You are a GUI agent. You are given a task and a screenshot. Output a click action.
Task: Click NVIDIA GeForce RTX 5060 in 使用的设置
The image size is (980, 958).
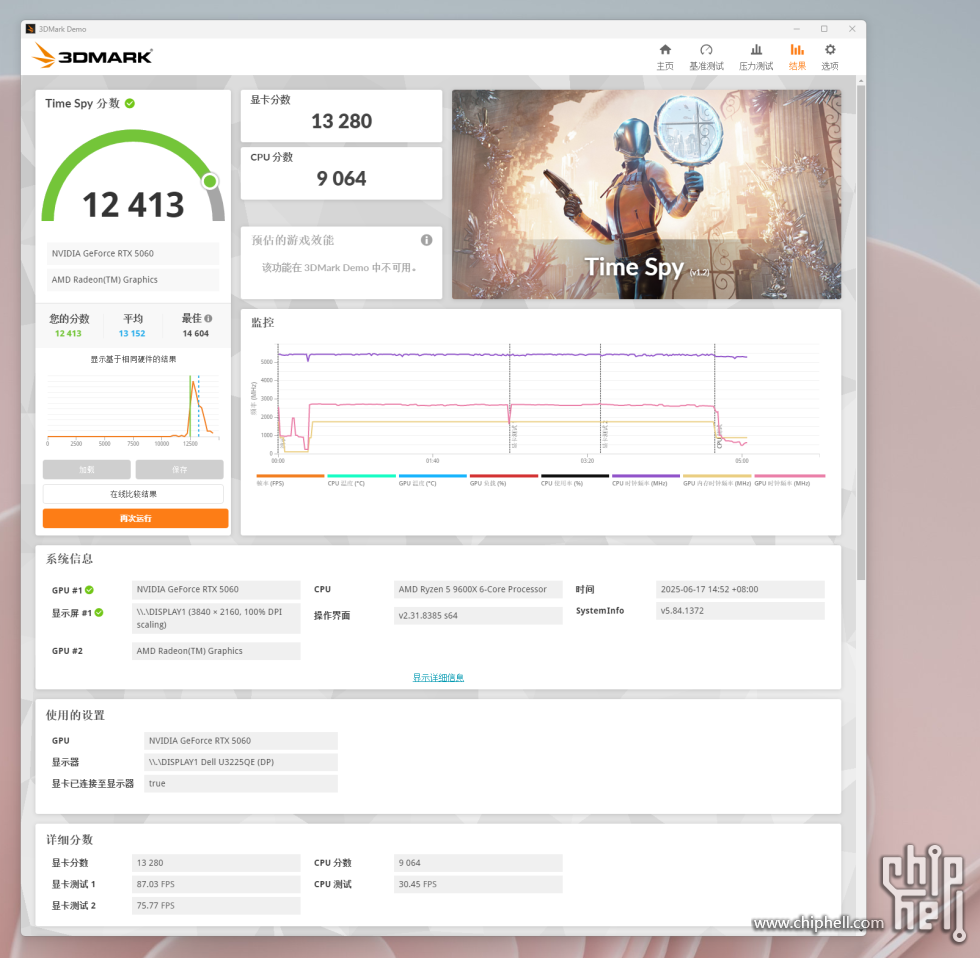[x=241, y=741]
